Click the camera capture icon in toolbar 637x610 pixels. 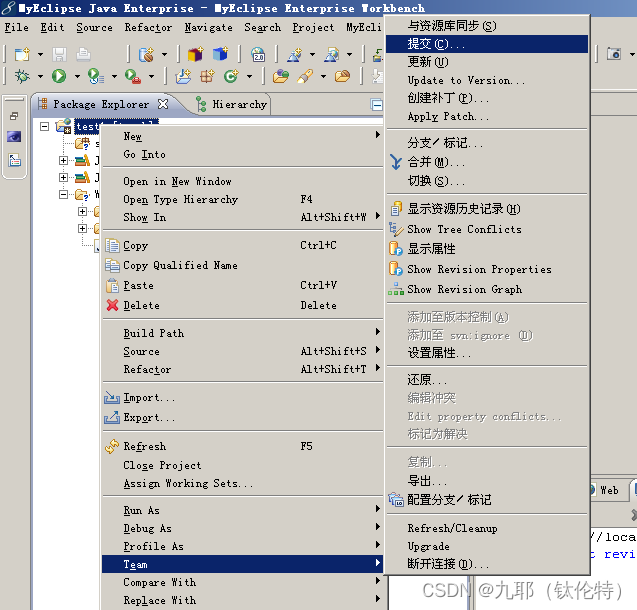[x=614, y=54]
